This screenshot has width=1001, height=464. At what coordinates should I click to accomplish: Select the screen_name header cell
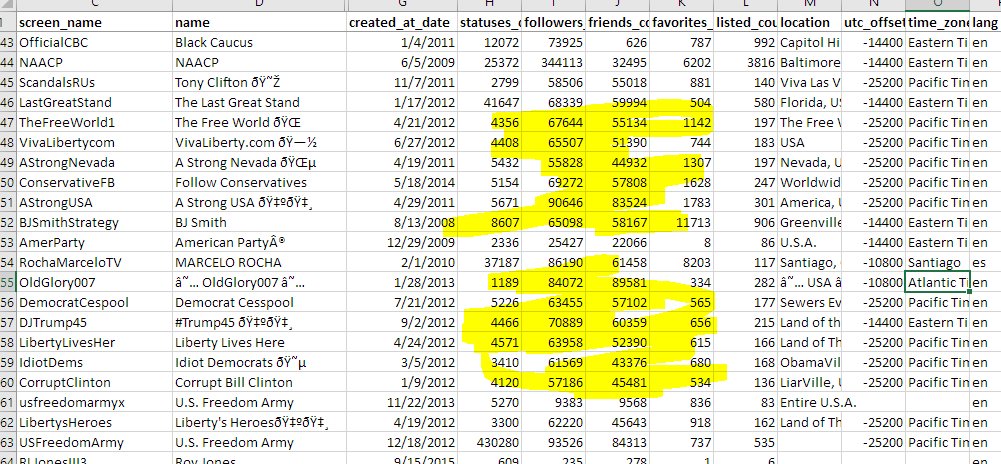coord(94,22)
